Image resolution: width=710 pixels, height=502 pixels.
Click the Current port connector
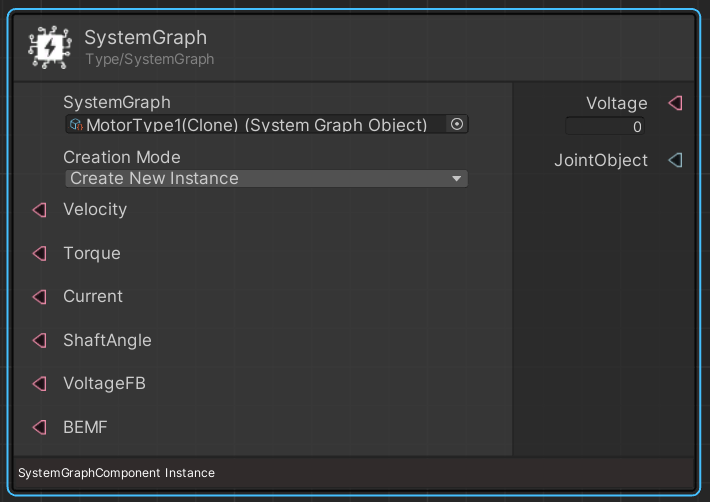40,297
